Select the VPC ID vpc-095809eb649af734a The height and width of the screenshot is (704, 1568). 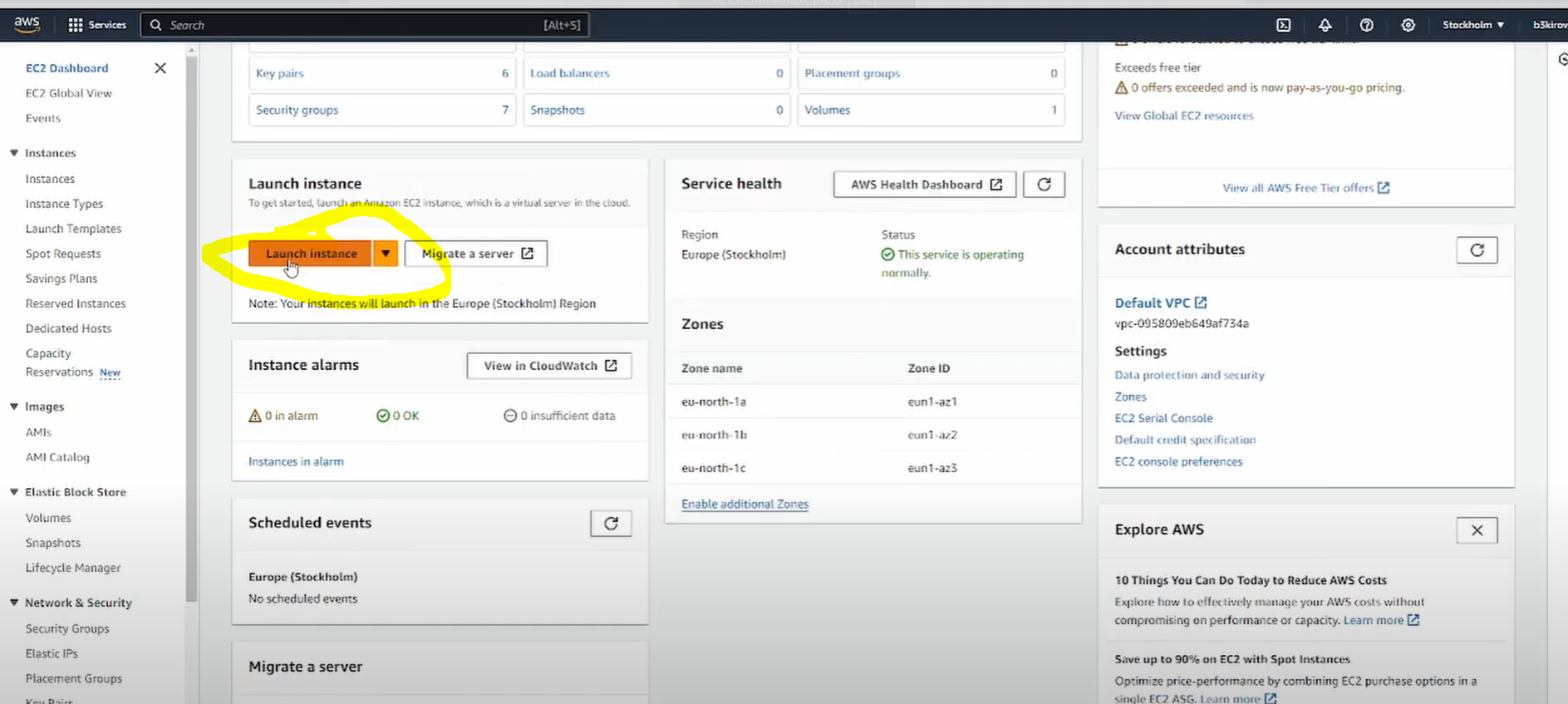coord(1182,323)
